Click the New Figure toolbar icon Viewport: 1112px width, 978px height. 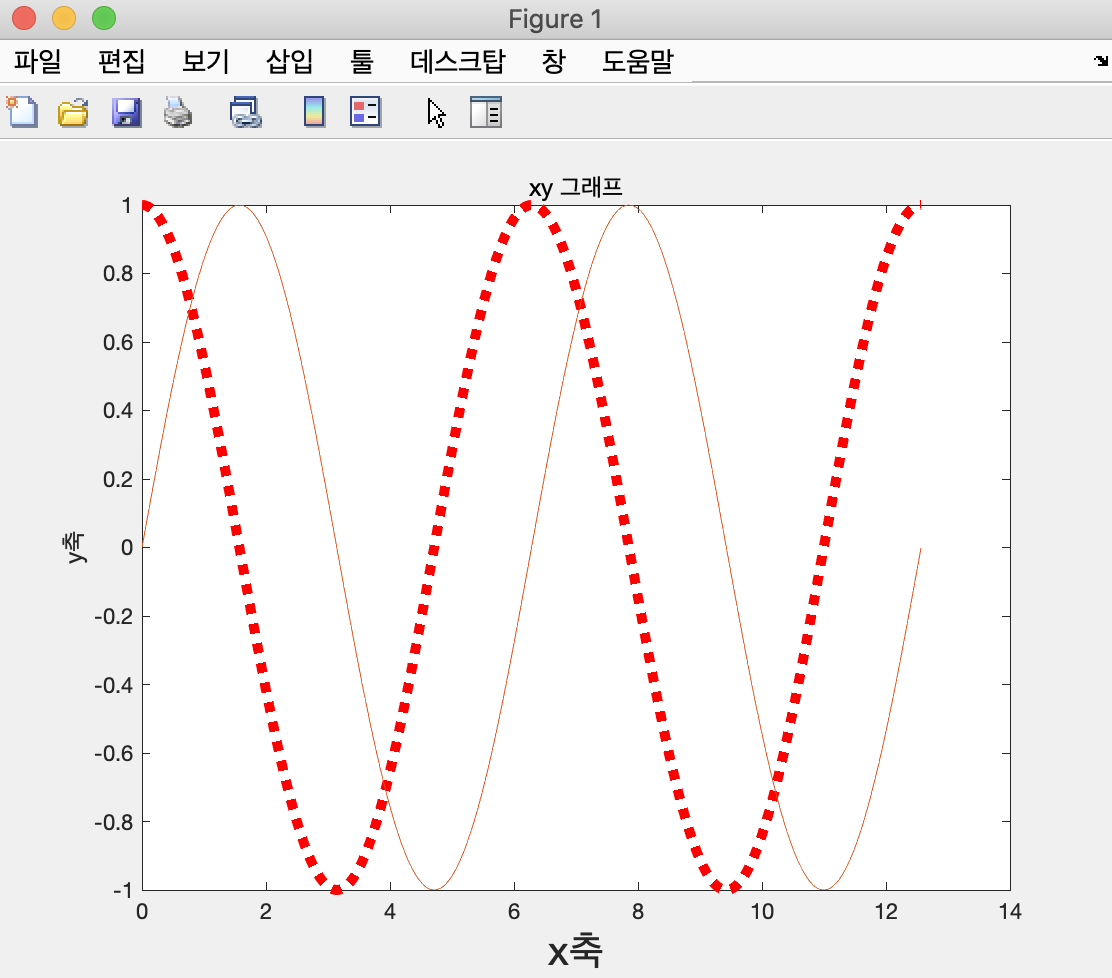pos(22,112)
